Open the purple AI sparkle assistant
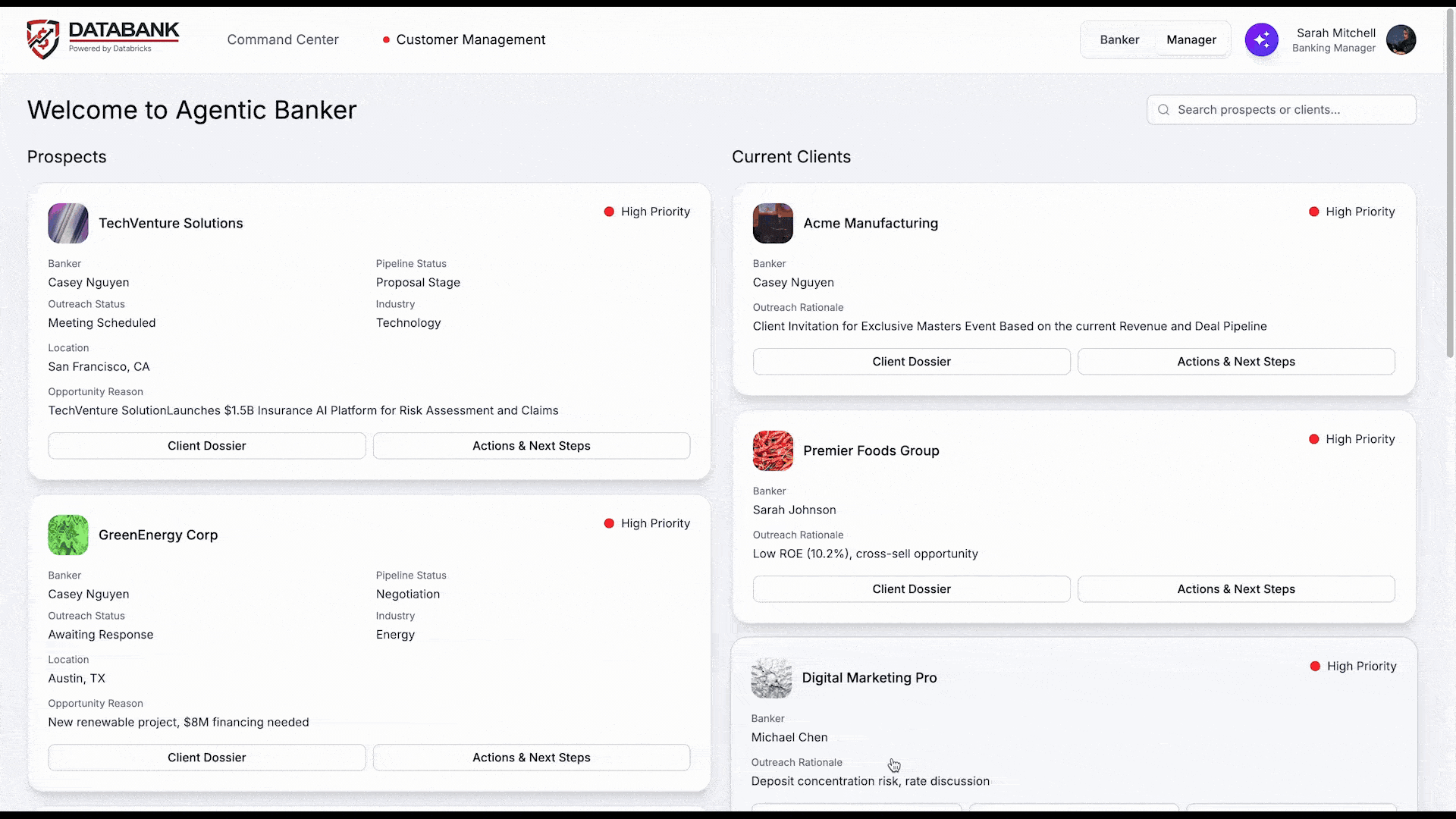Viewport: 1456px width, 819px height. tap(1261, 39)
